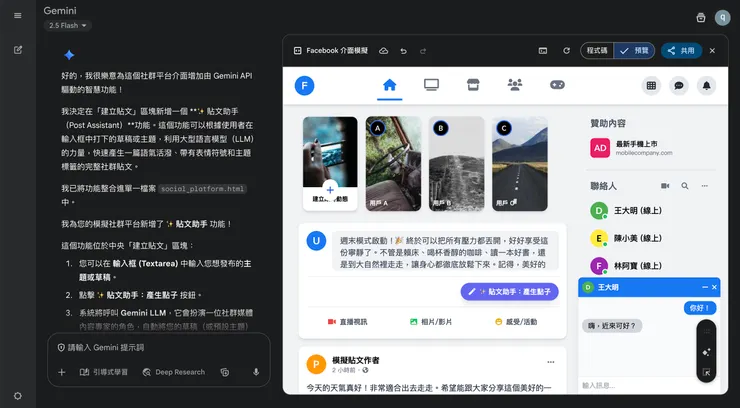
Task: Click the video call icon beside 聯絡人
Action: point(665,186)
